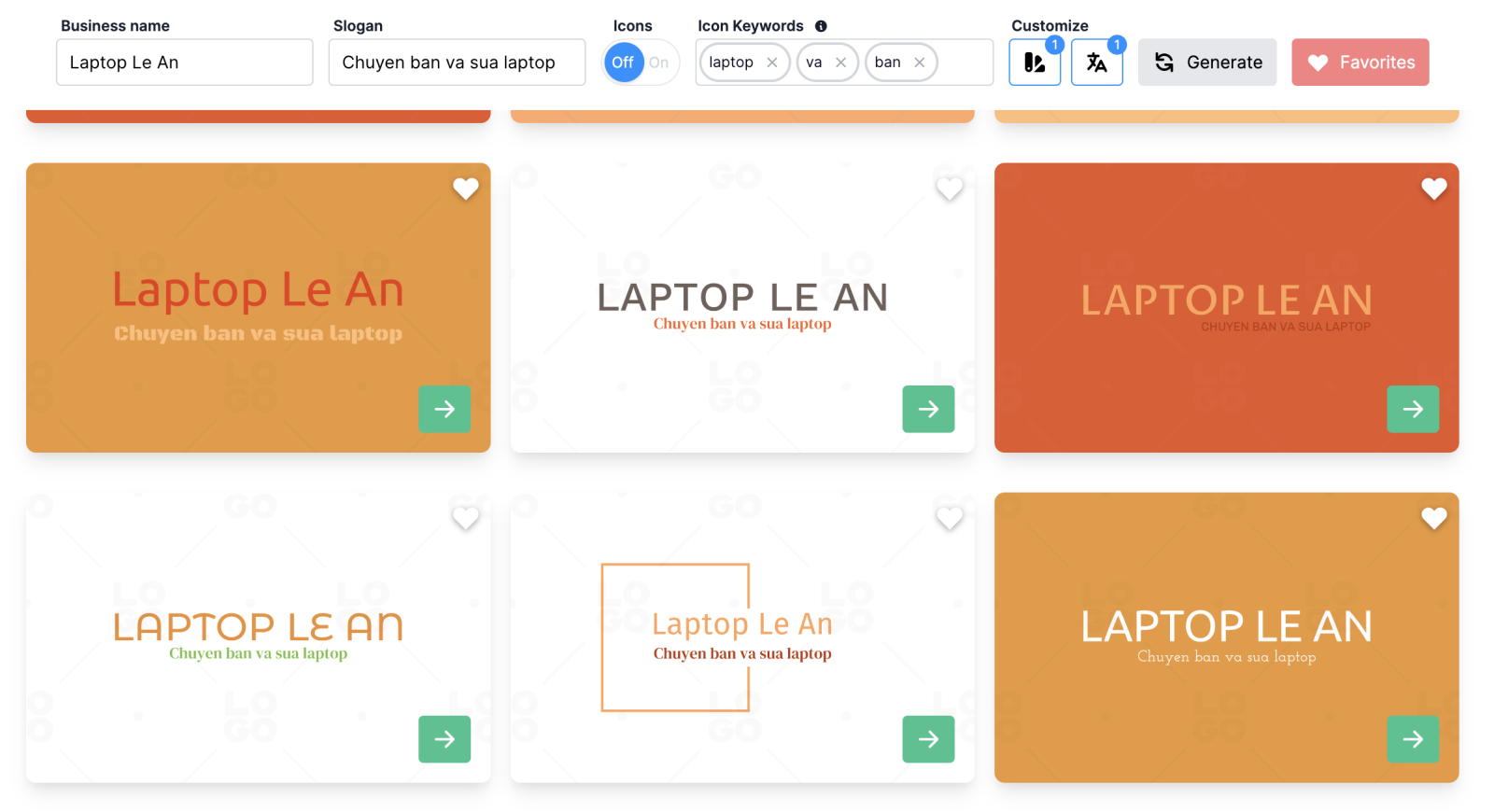Open the color palette customize option
Screen dimensions: 1494x812
pos(1035,63)
